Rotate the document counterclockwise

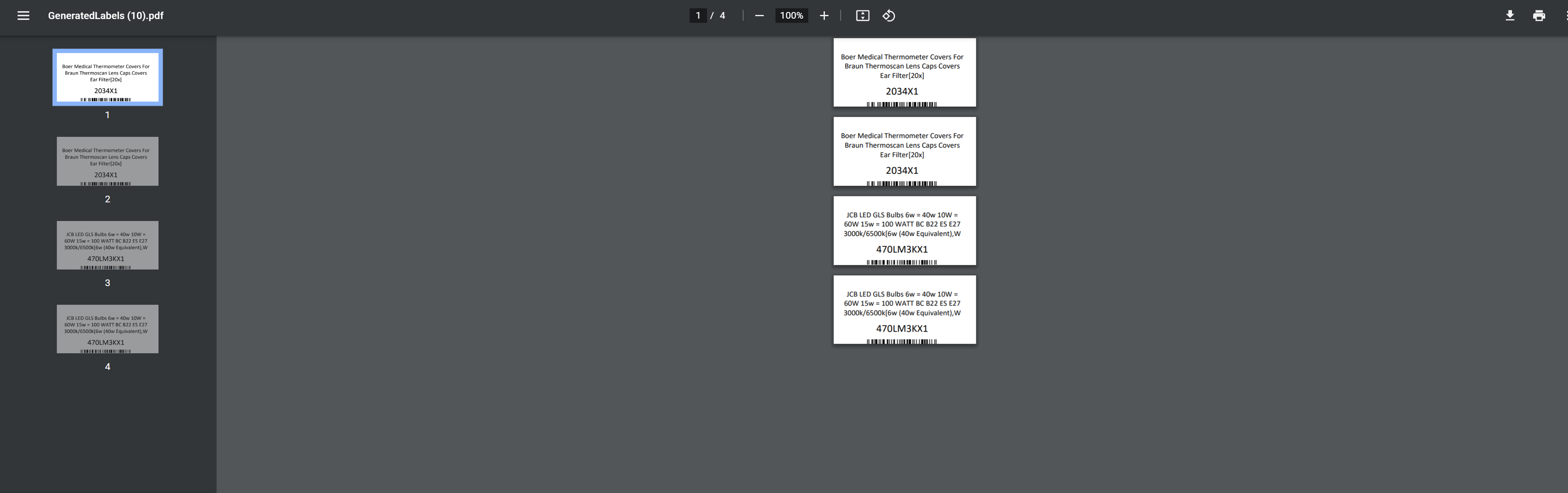click(889, 16)
